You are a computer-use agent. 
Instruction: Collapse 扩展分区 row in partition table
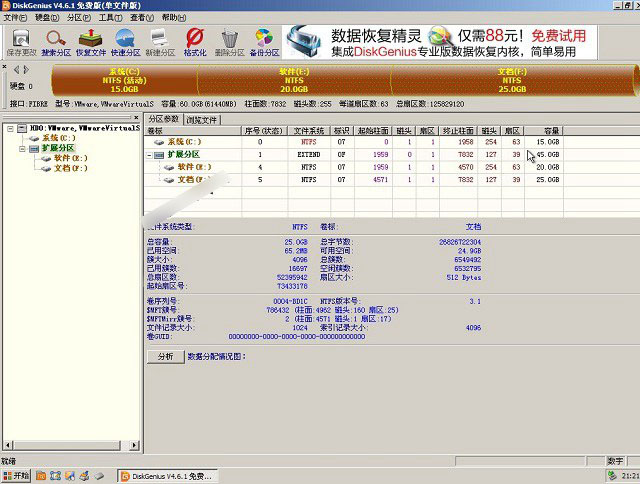pyautogui.click(x=149, y=155)
